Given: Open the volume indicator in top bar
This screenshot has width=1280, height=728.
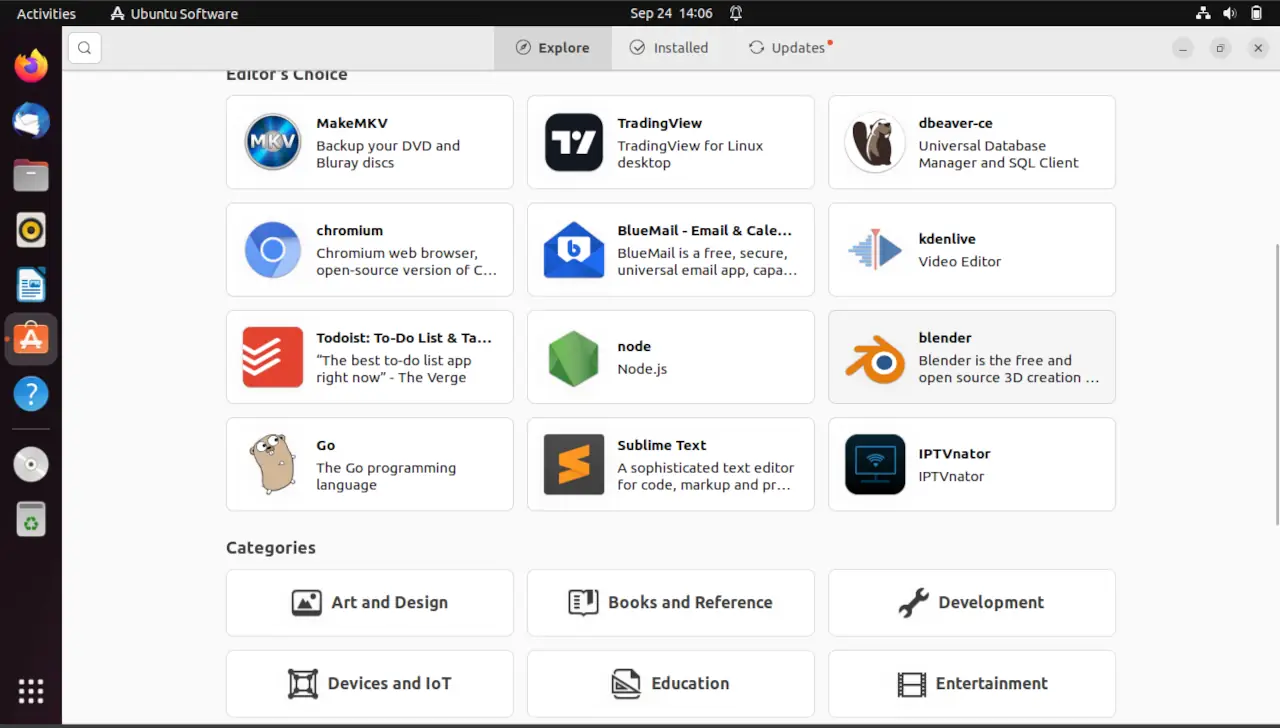Looking at the screenshot, I should click(x=1229, y=13).
